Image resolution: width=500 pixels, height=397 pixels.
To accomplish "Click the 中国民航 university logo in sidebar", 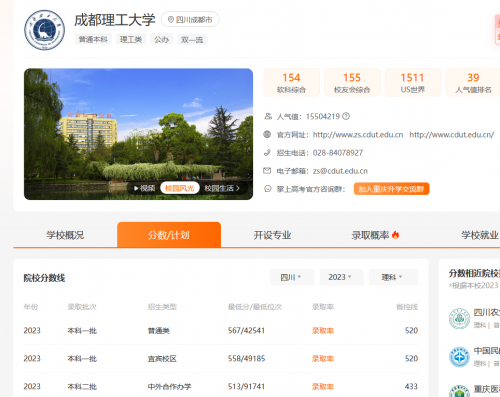I will point(459,357).
